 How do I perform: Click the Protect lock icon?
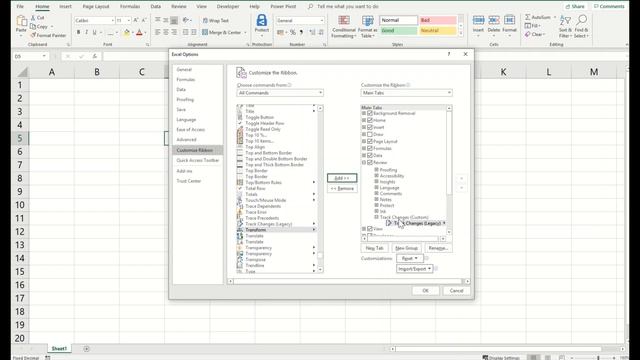(x=262, y=20)
